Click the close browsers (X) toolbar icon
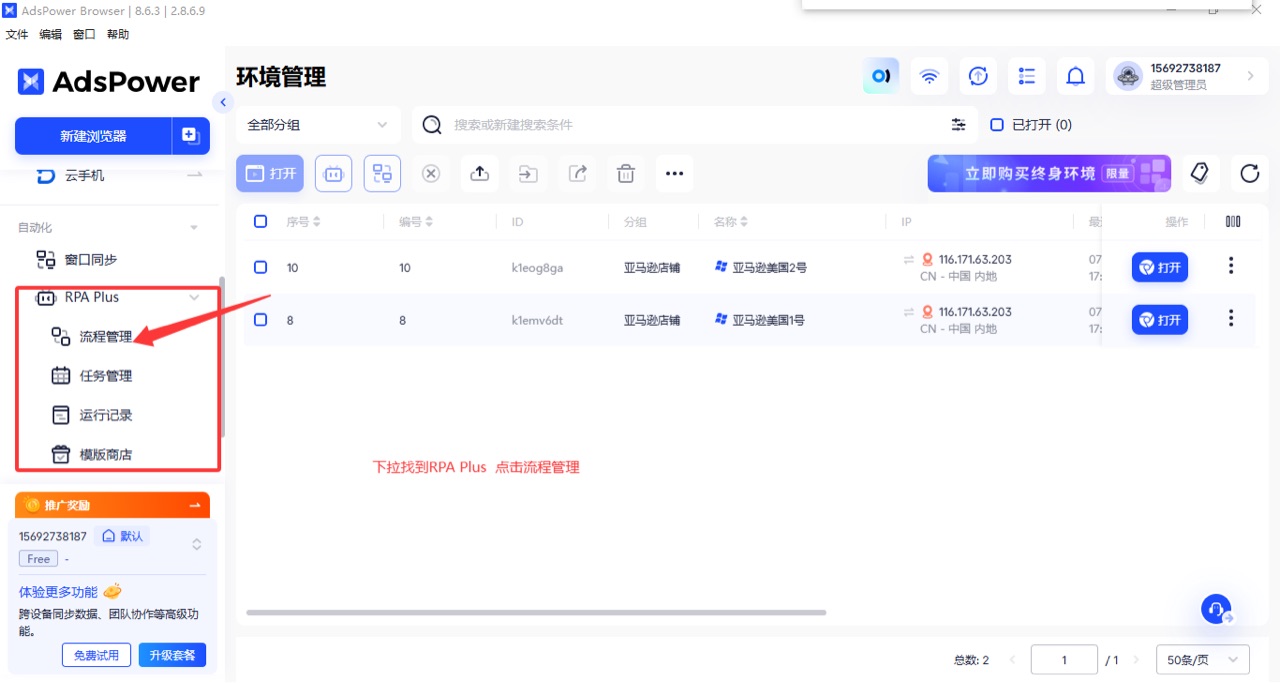 coord(431,173)
